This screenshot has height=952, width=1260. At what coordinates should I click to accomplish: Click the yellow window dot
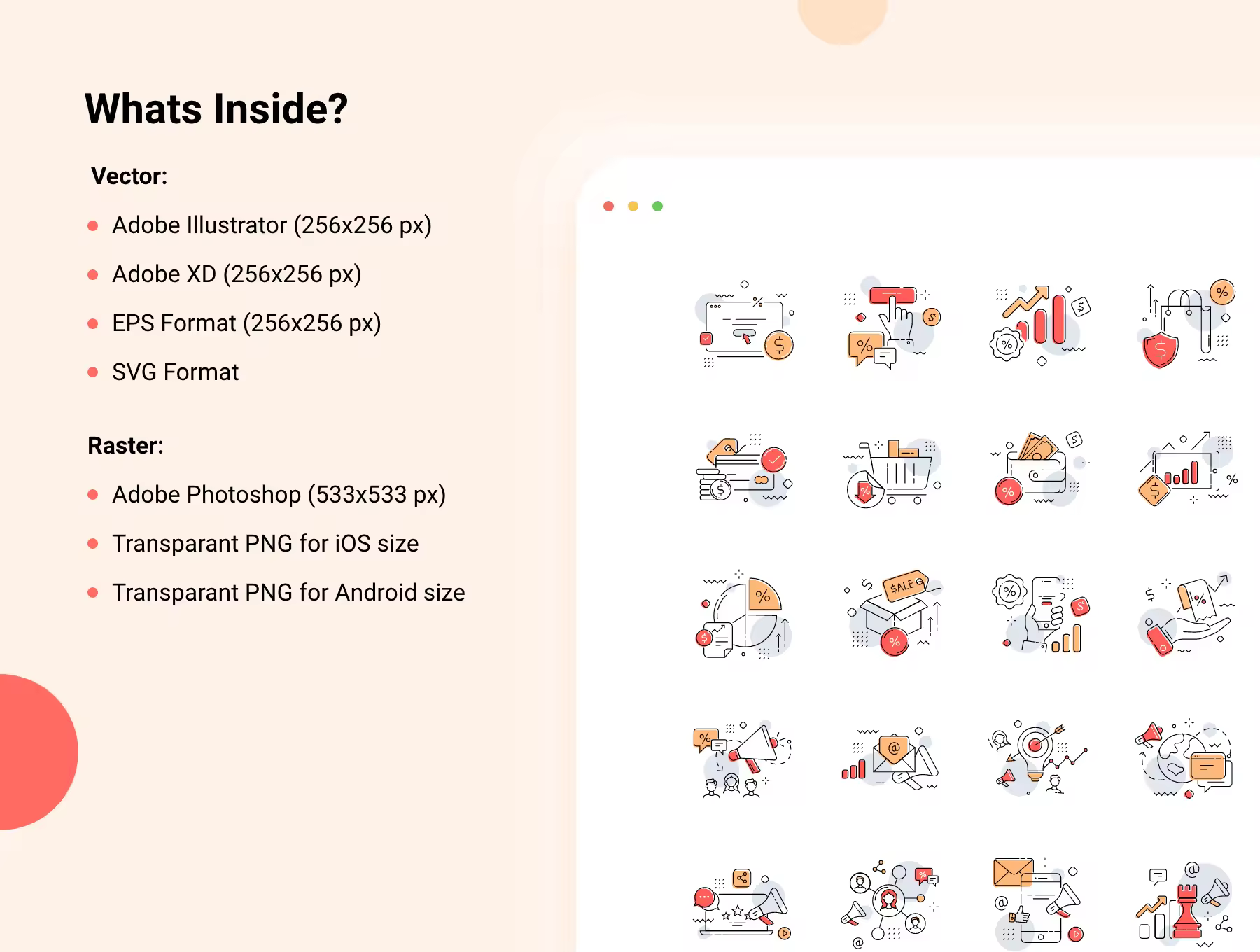pyautogui.click(x=633, y=206)
